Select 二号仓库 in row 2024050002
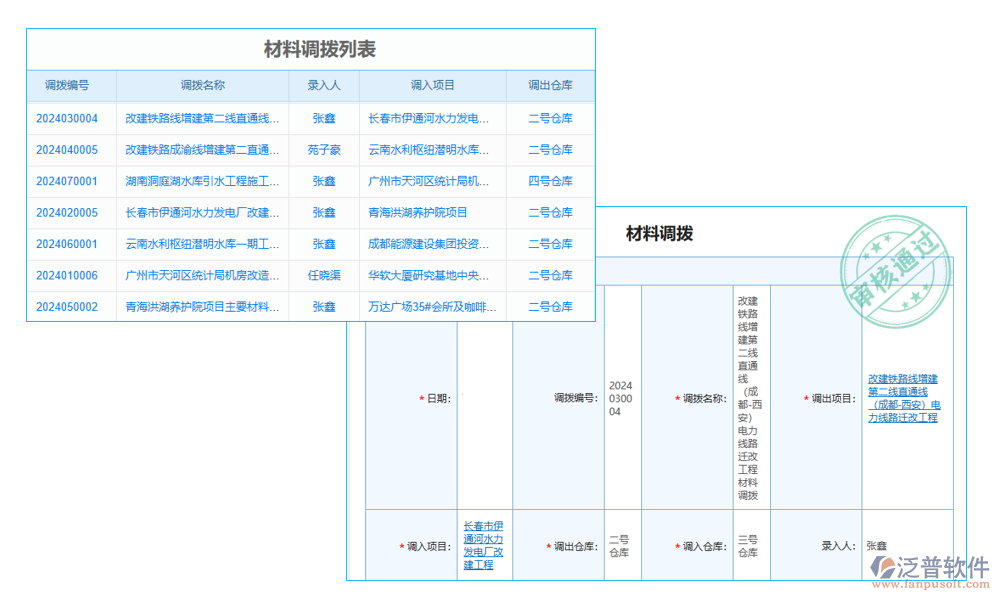Screen dimensions: 1000x600 tap(548, 306)
